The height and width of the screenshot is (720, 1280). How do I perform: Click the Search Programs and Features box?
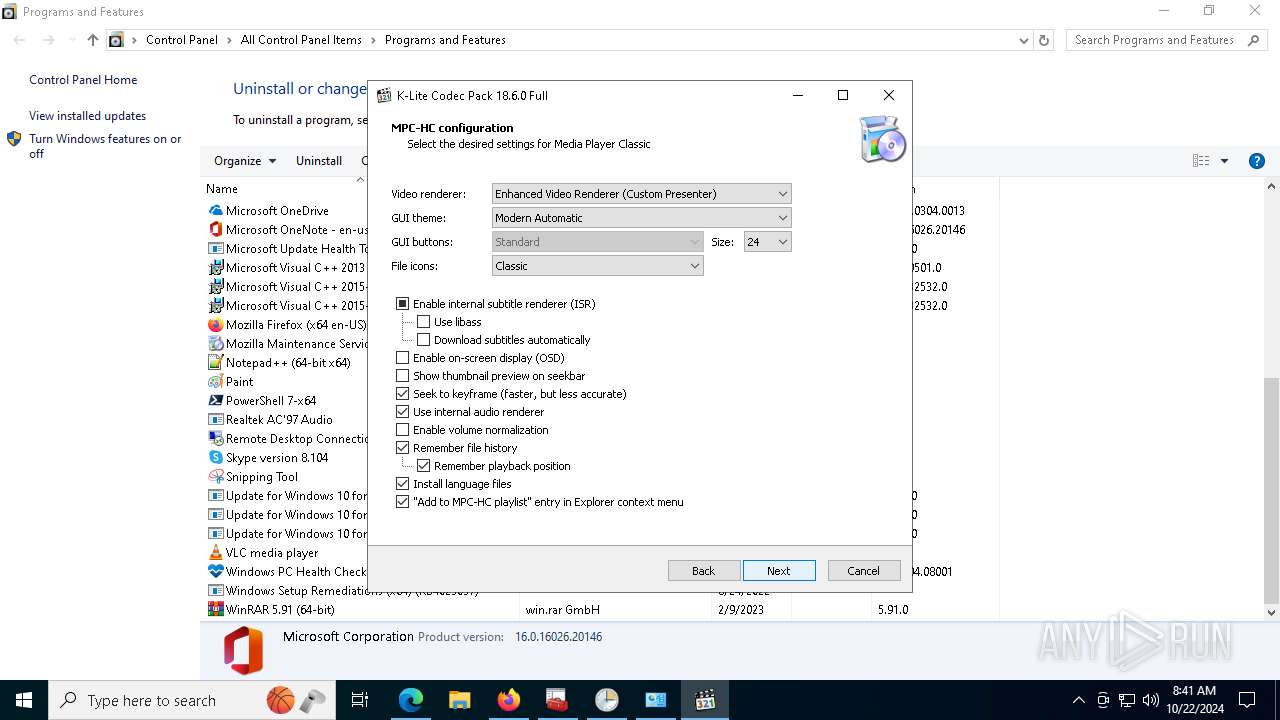pos(1166,40)
